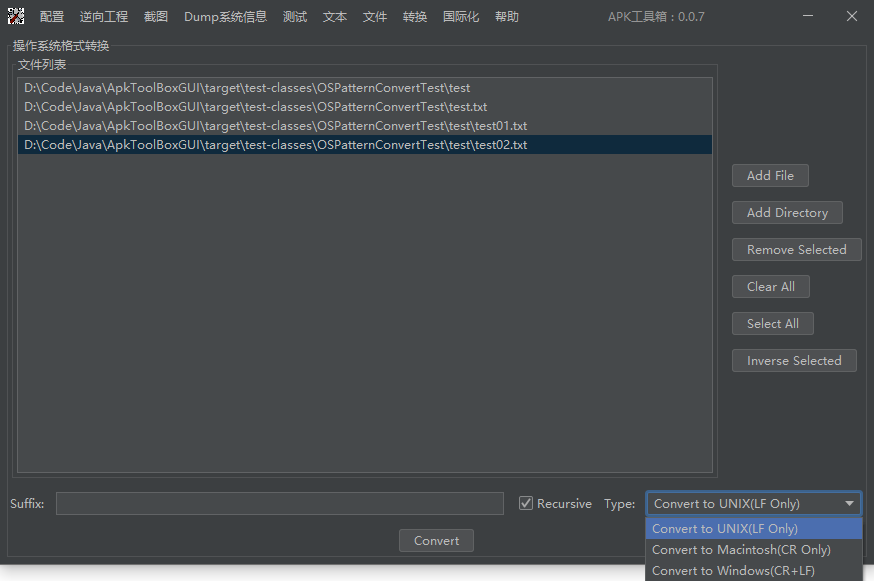Start conversion with Convert button
The height and width of the screenshot is (581, 874).
[436, 541]
